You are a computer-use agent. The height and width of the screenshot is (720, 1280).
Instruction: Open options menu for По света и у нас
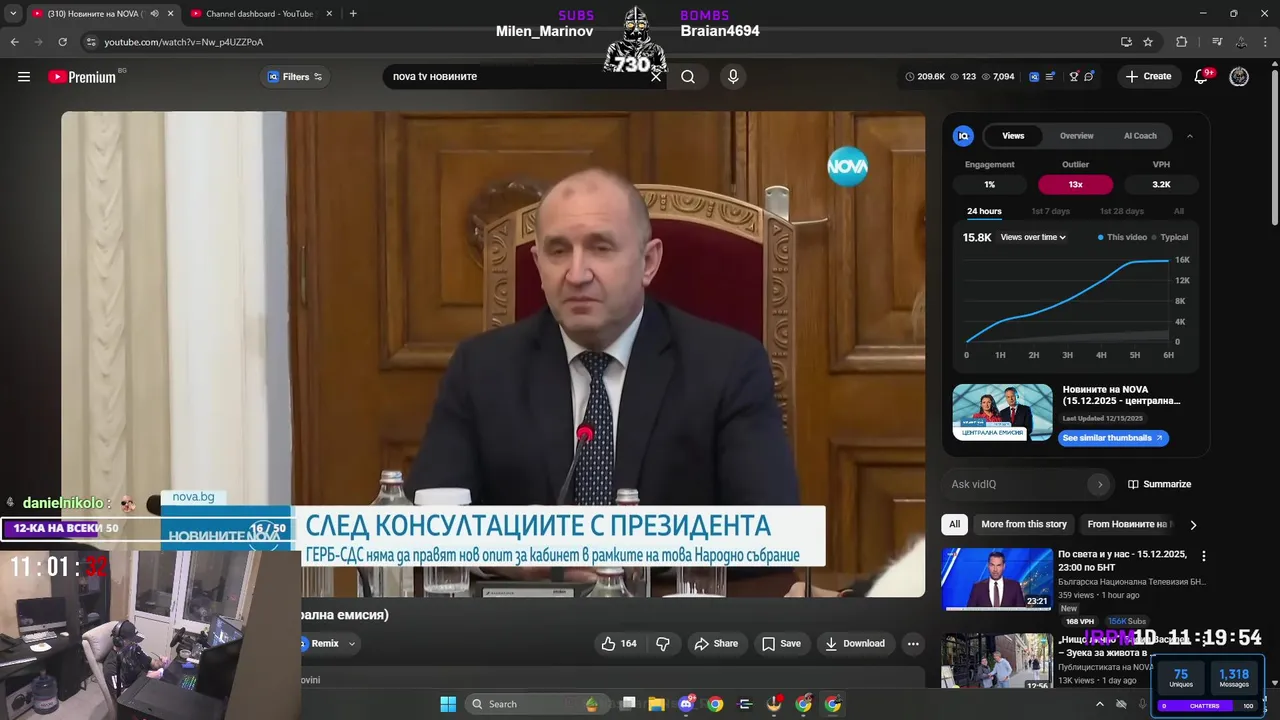1204,556
